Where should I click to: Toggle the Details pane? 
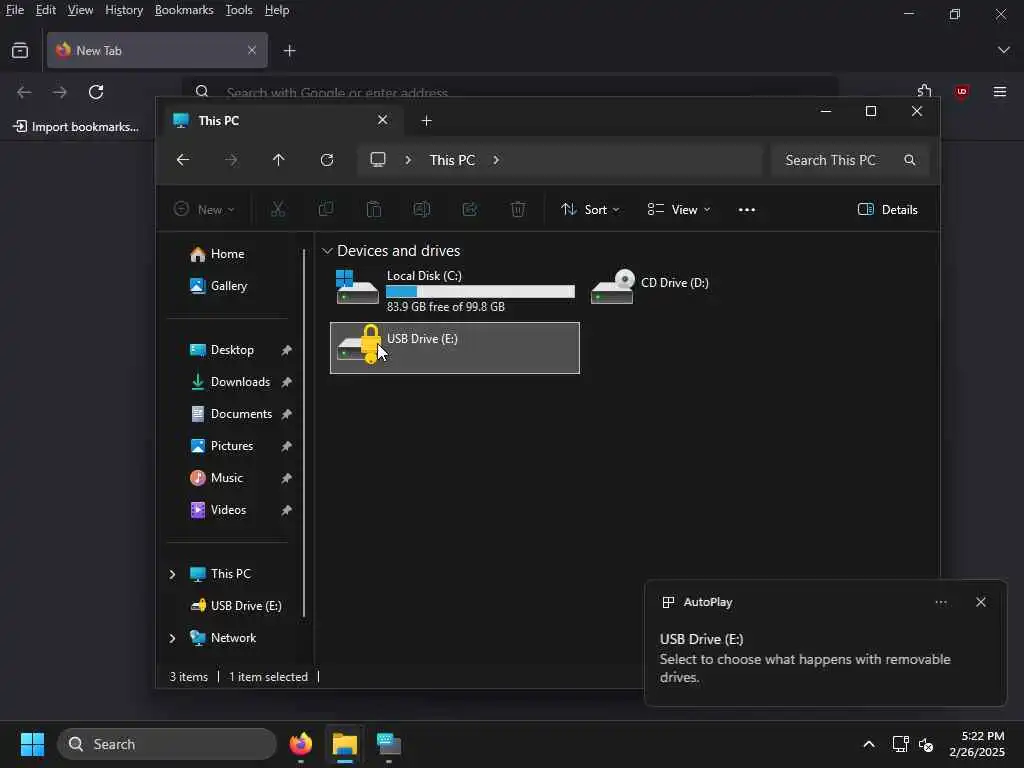point(887,210)
